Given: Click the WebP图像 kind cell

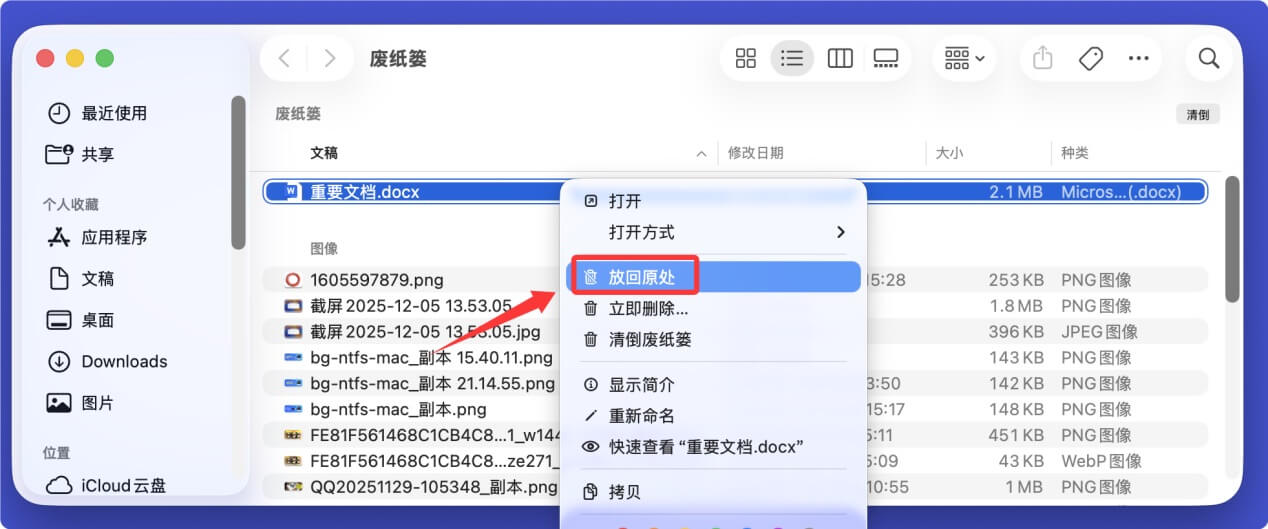Looking at the screenshot, I should (x=1101, y=461).
